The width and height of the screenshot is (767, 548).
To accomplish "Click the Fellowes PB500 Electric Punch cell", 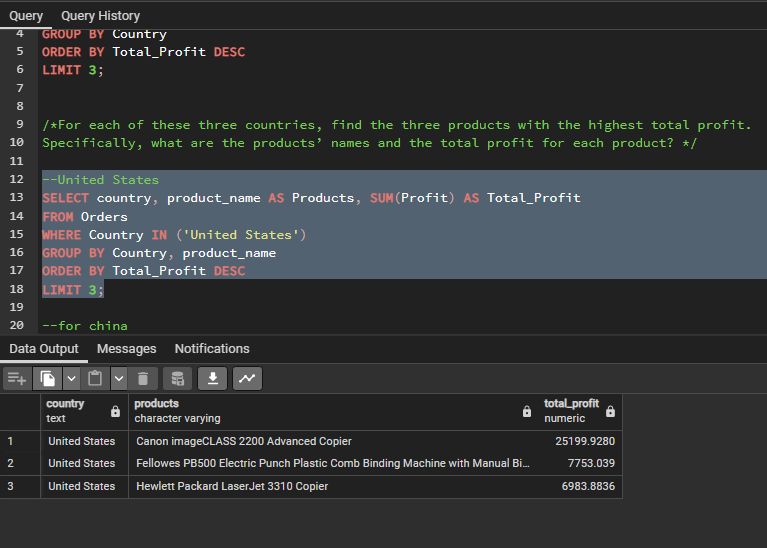I will (333, 463).
